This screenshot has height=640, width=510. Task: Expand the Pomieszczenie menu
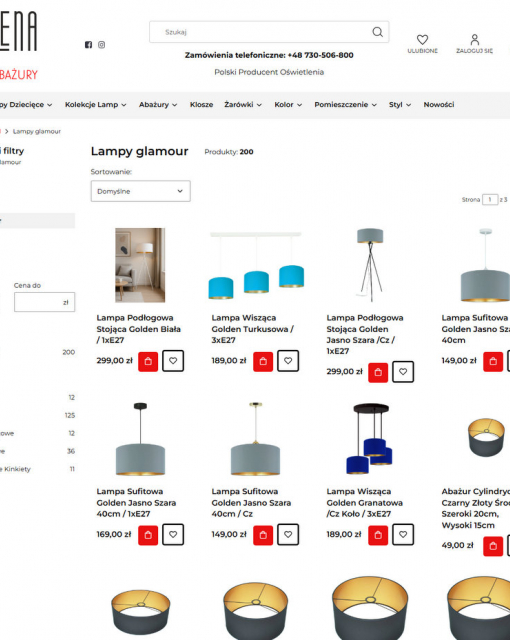tap(345, 105)
